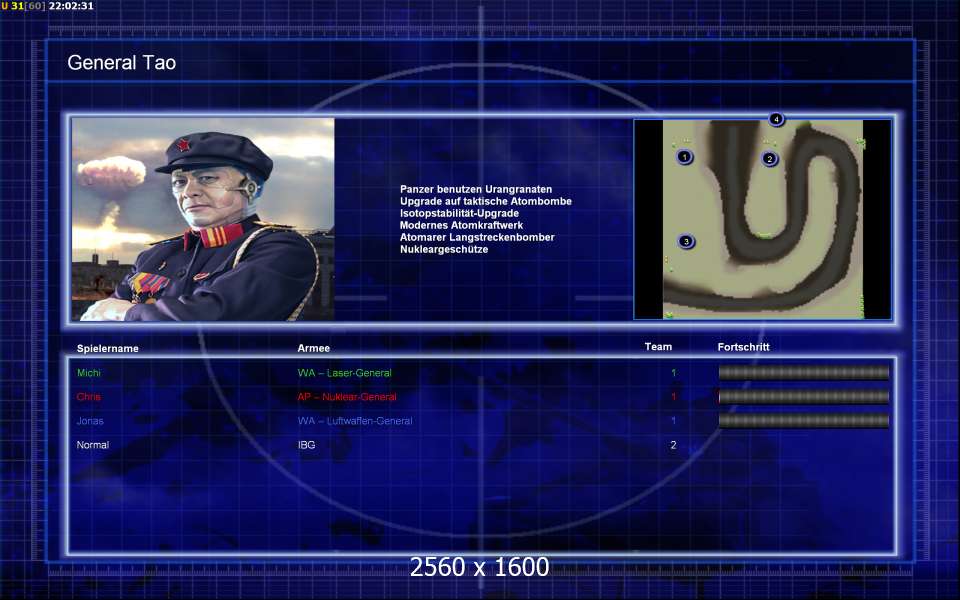The width and height of the screenshot is (960, 600).
Task: Click Chris's loading progress bar
Action: click(803, 397)
